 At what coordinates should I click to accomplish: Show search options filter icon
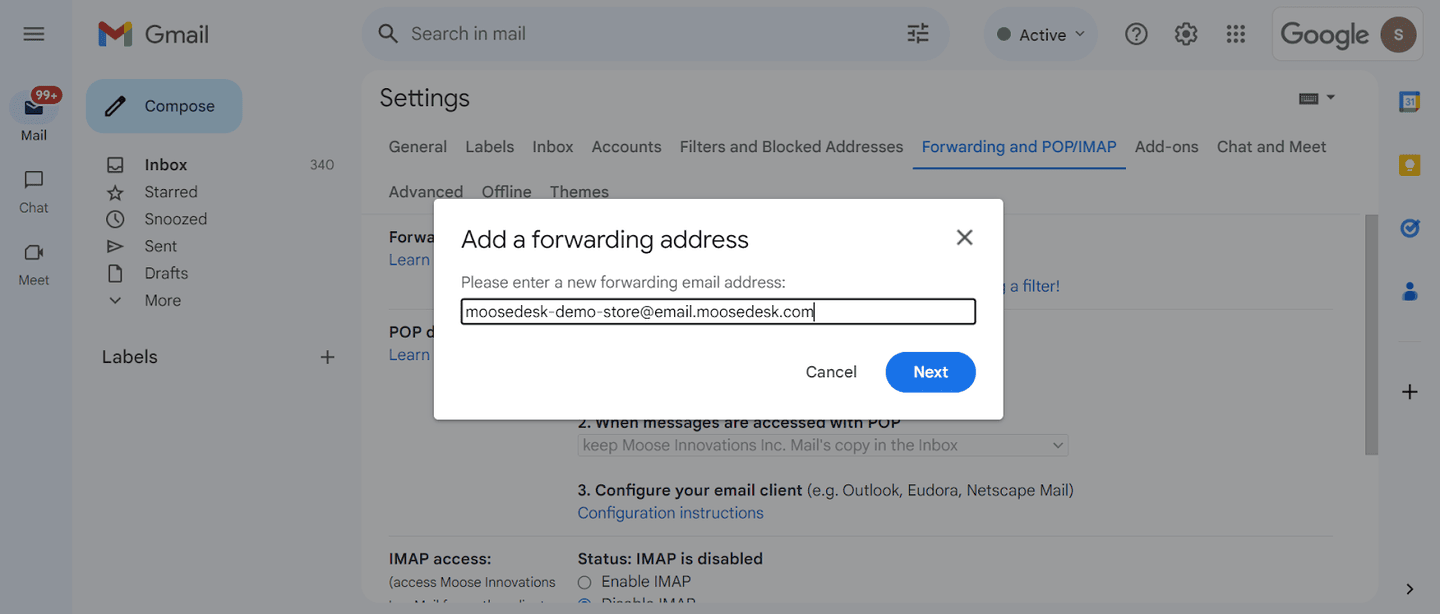coord(918,34)
